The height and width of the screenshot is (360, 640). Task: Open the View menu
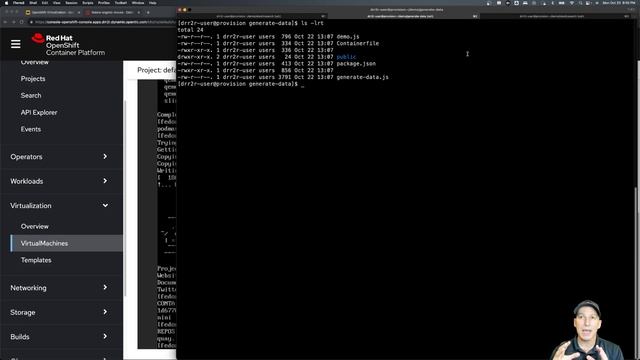click(56, 3)
